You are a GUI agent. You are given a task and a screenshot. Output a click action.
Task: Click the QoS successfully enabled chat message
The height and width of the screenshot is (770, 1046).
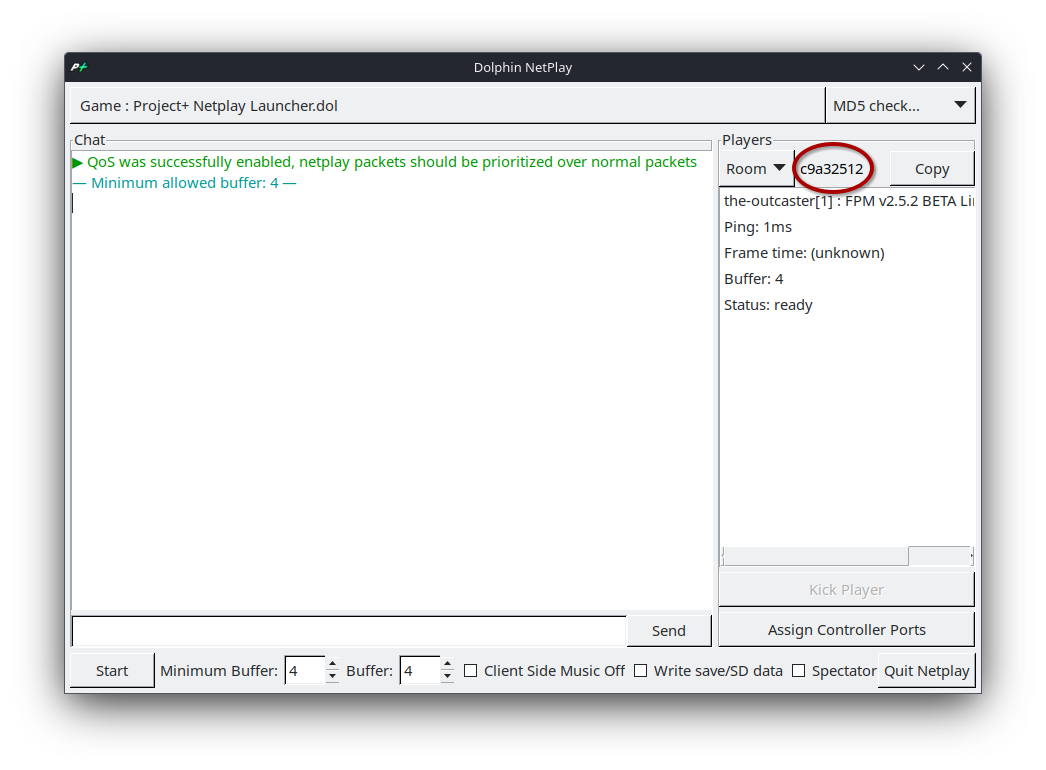tap(385, 162)
